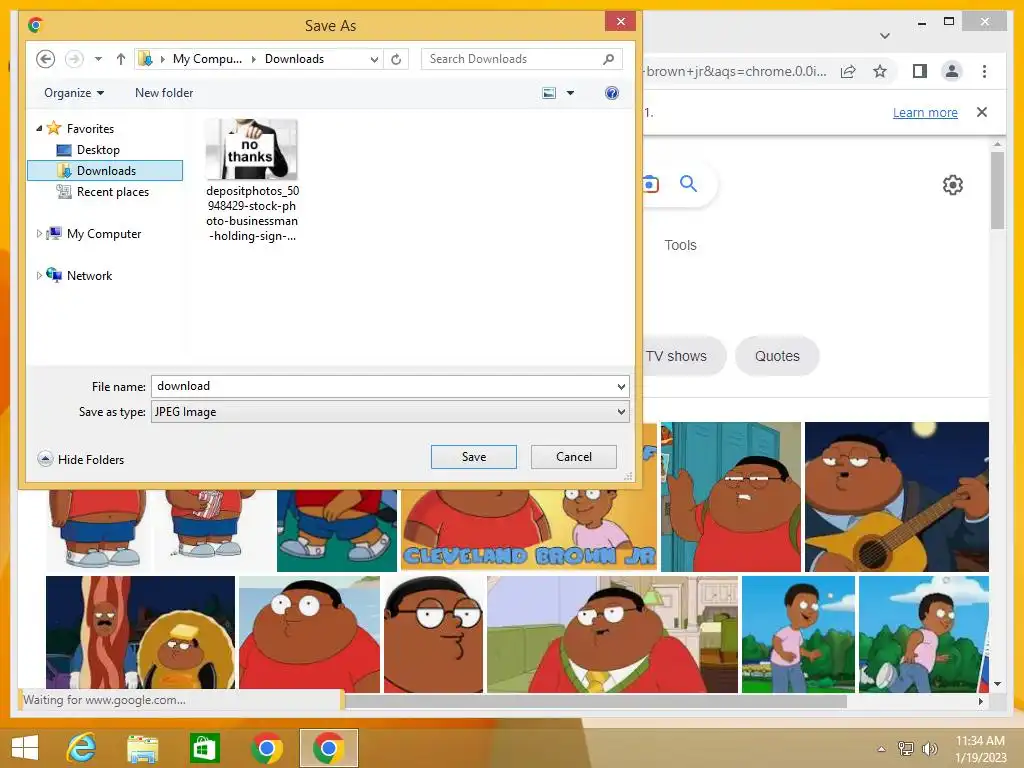
Task: Click the Cancel button
Action: point(573,456)
